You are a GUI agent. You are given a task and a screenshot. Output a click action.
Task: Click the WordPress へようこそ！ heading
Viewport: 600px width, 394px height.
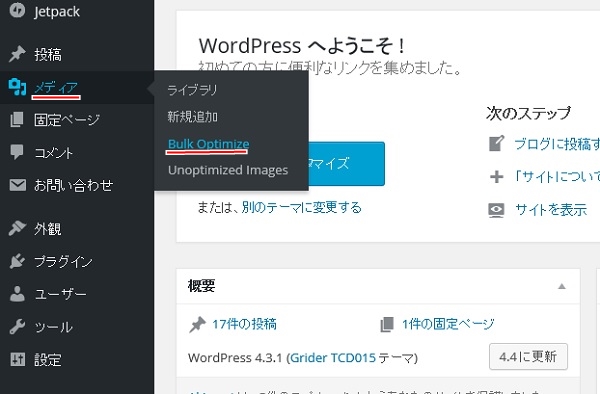click(x=302, y=46)
